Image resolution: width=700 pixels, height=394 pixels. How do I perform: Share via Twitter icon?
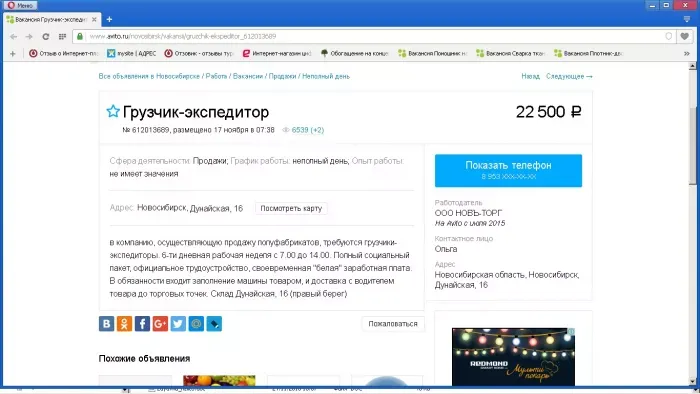click(x=178, y=323)
